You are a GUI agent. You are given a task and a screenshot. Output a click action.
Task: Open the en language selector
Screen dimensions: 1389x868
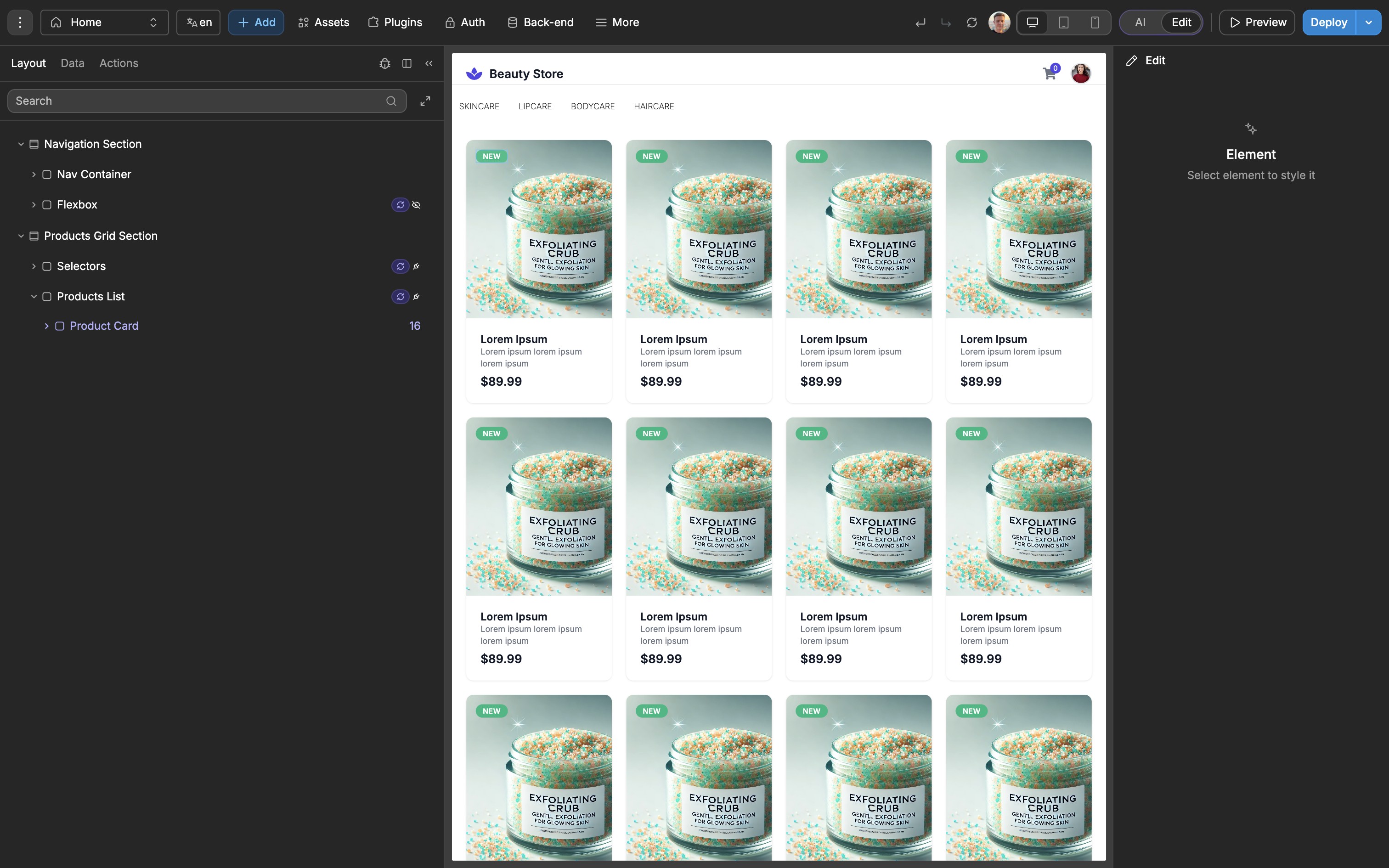198,23
